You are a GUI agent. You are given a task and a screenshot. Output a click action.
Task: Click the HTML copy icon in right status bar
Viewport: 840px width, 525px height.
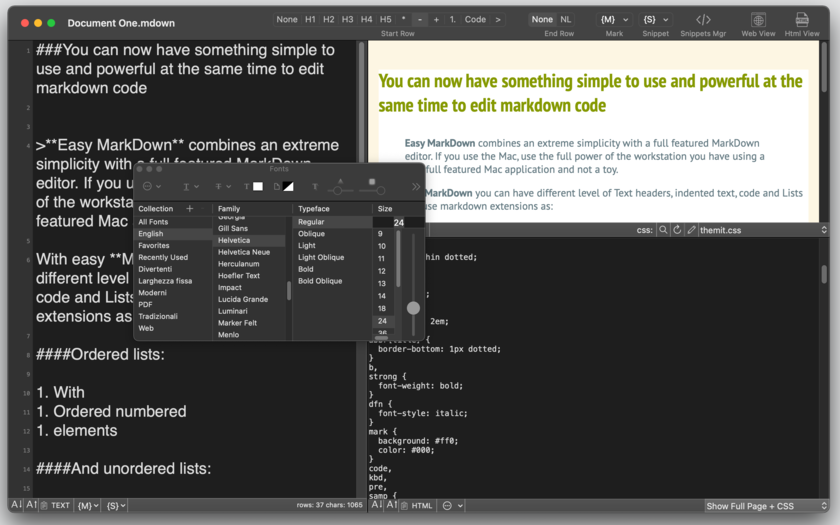406,505
